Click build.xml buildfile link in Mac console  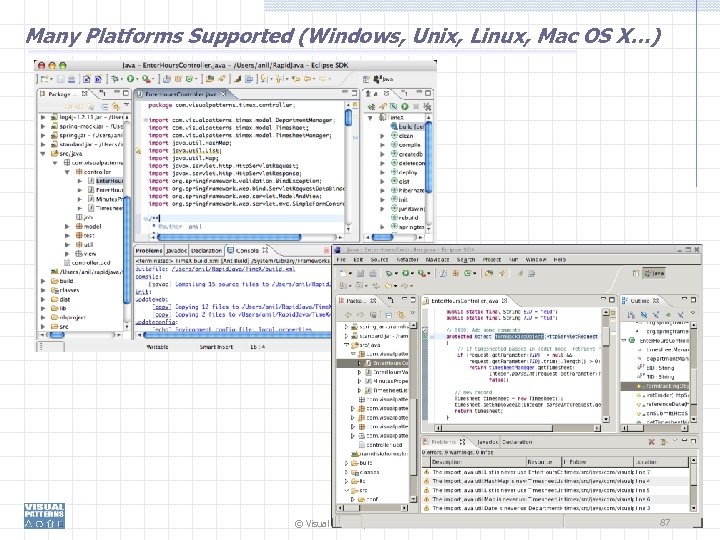click(233, 269)
